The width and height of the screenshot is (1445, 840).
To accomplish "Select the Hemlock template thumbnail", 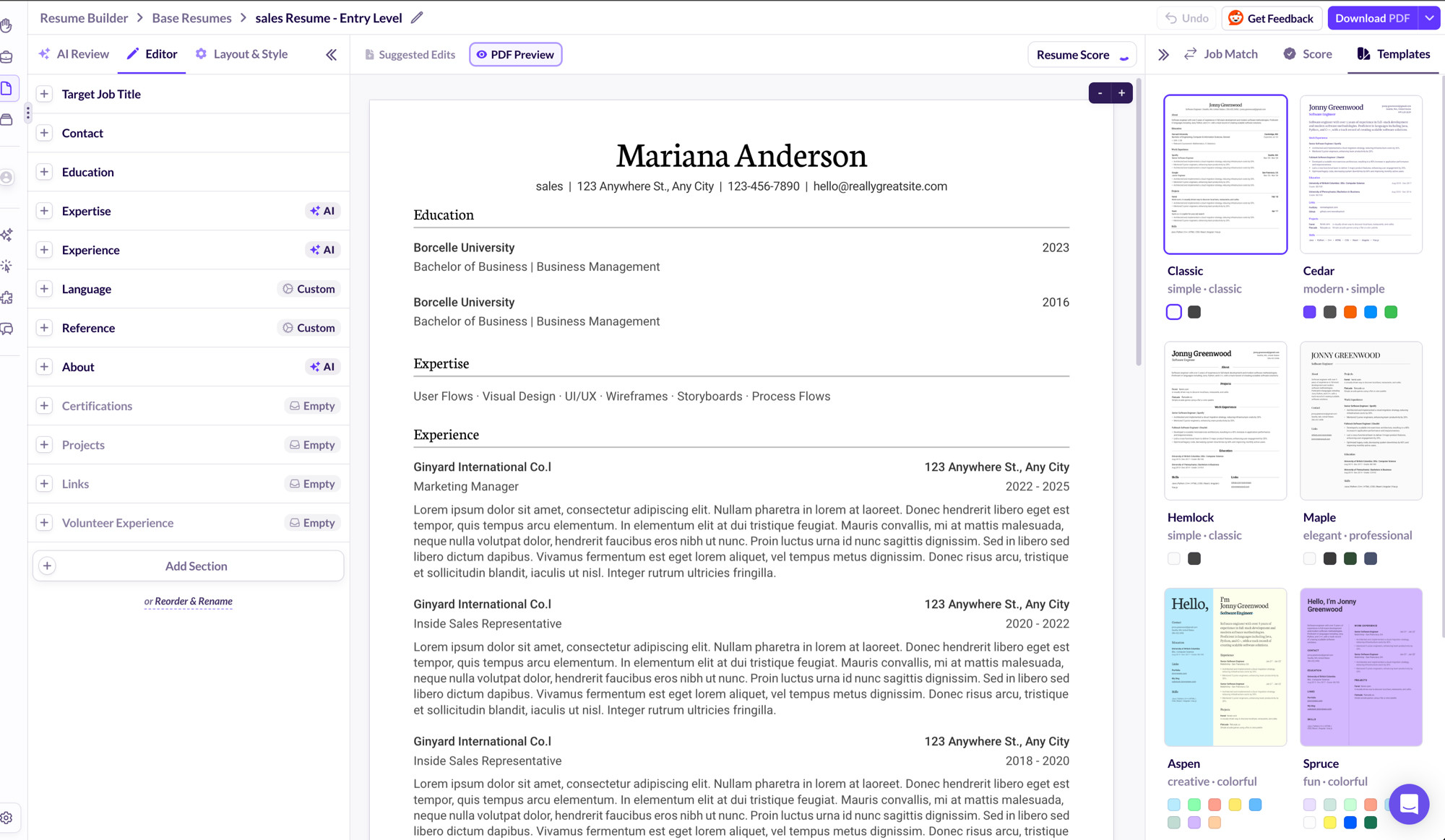I will coord(1225,420).
